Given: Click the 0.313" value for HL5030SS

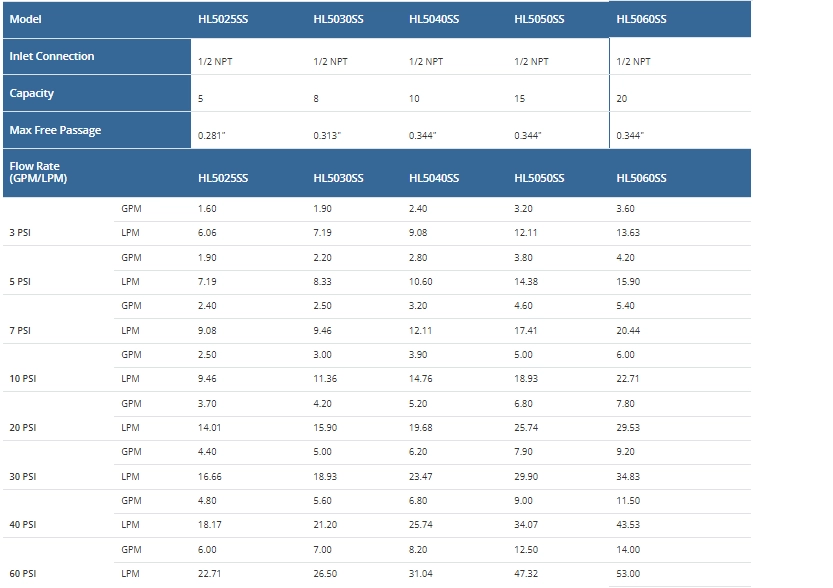Looking at the screenshot, I should [x=327, y=135].
